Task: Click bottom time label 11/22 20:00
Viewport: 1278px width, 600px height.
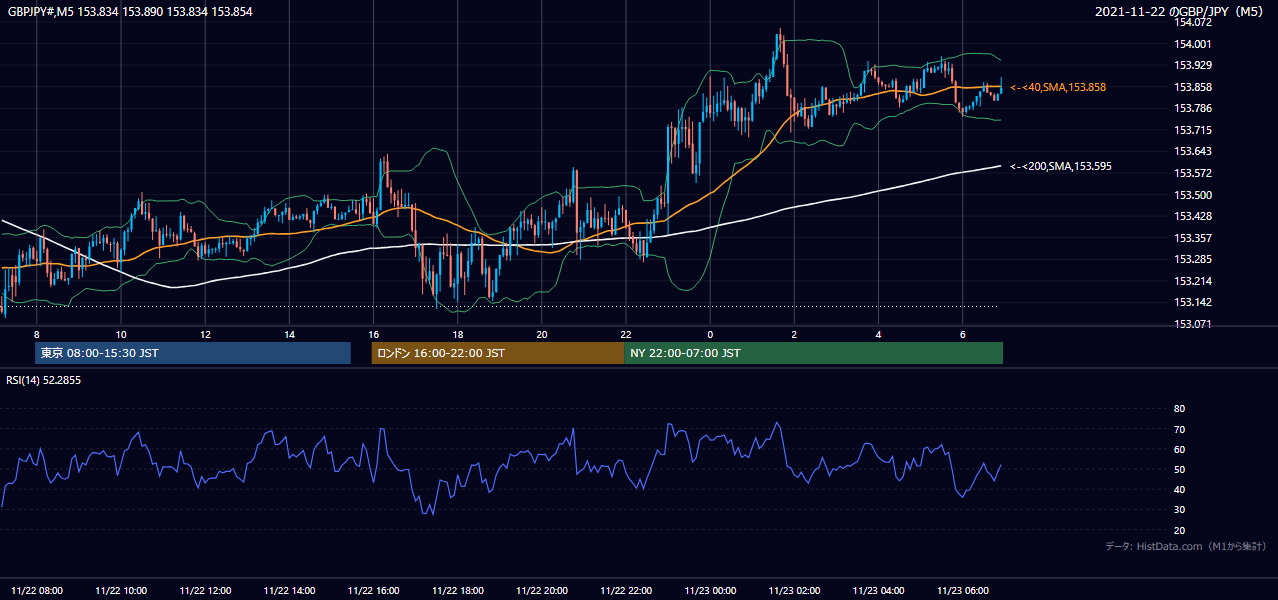Action: point(541,591)
